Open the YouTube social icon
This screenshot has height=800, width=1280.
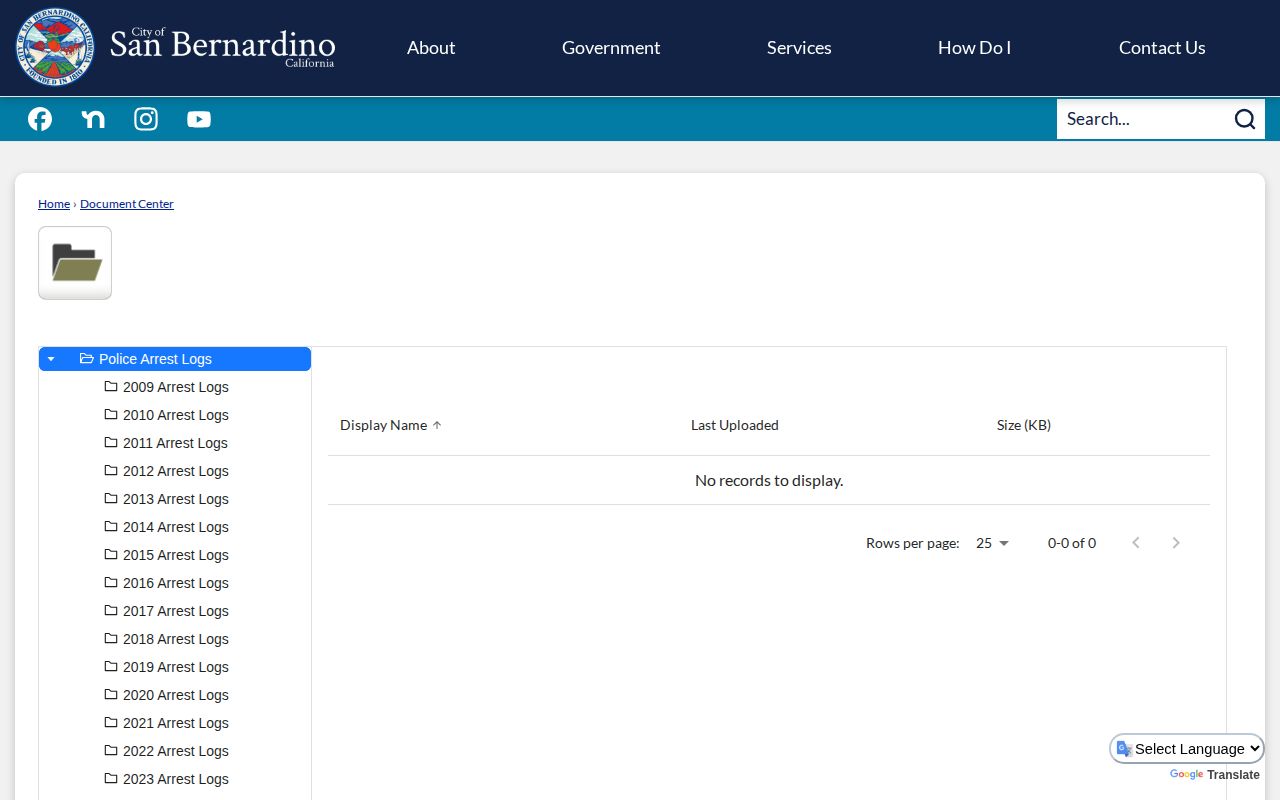199,119
